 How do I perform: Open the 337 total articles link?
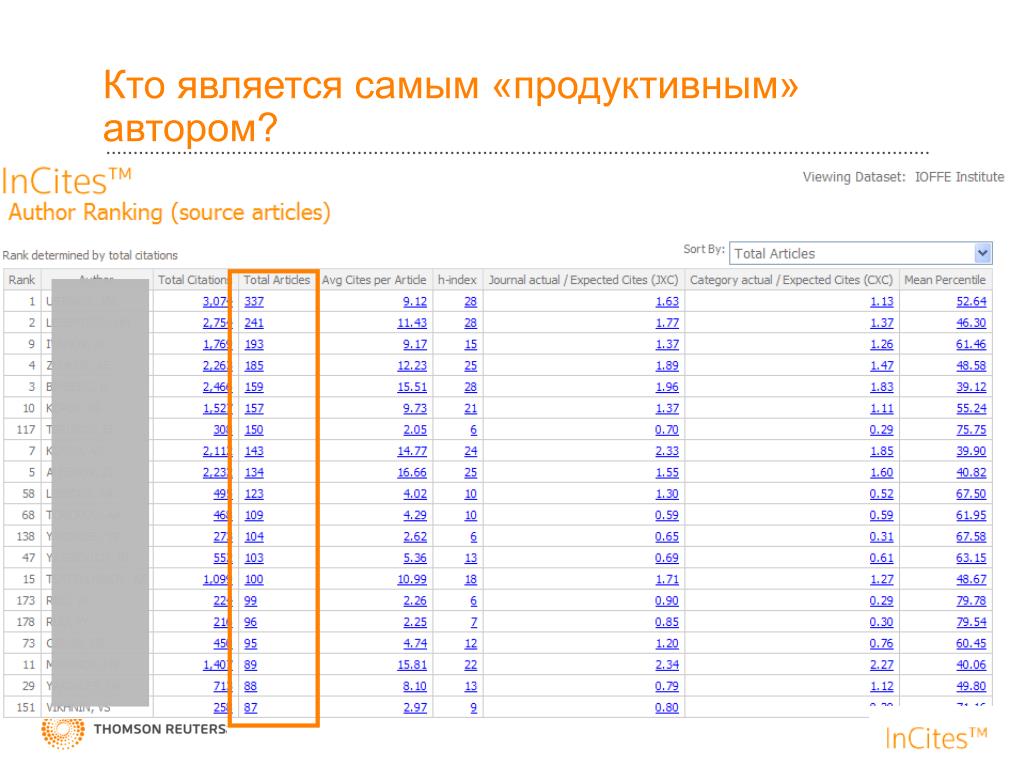coord(254,302)
